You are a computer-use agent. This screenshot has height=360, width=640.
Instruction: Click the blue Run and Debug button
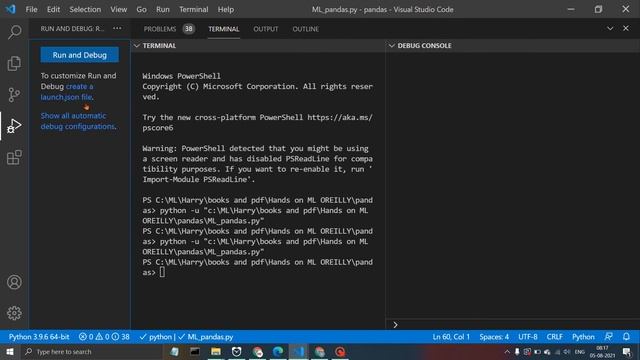click(x=80, y=55)
